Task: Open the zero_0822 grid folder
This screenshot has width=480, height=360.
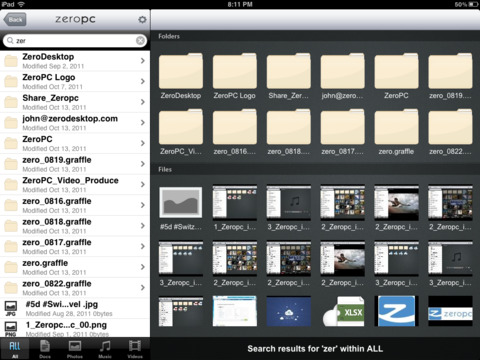Action: coord(450,132)
